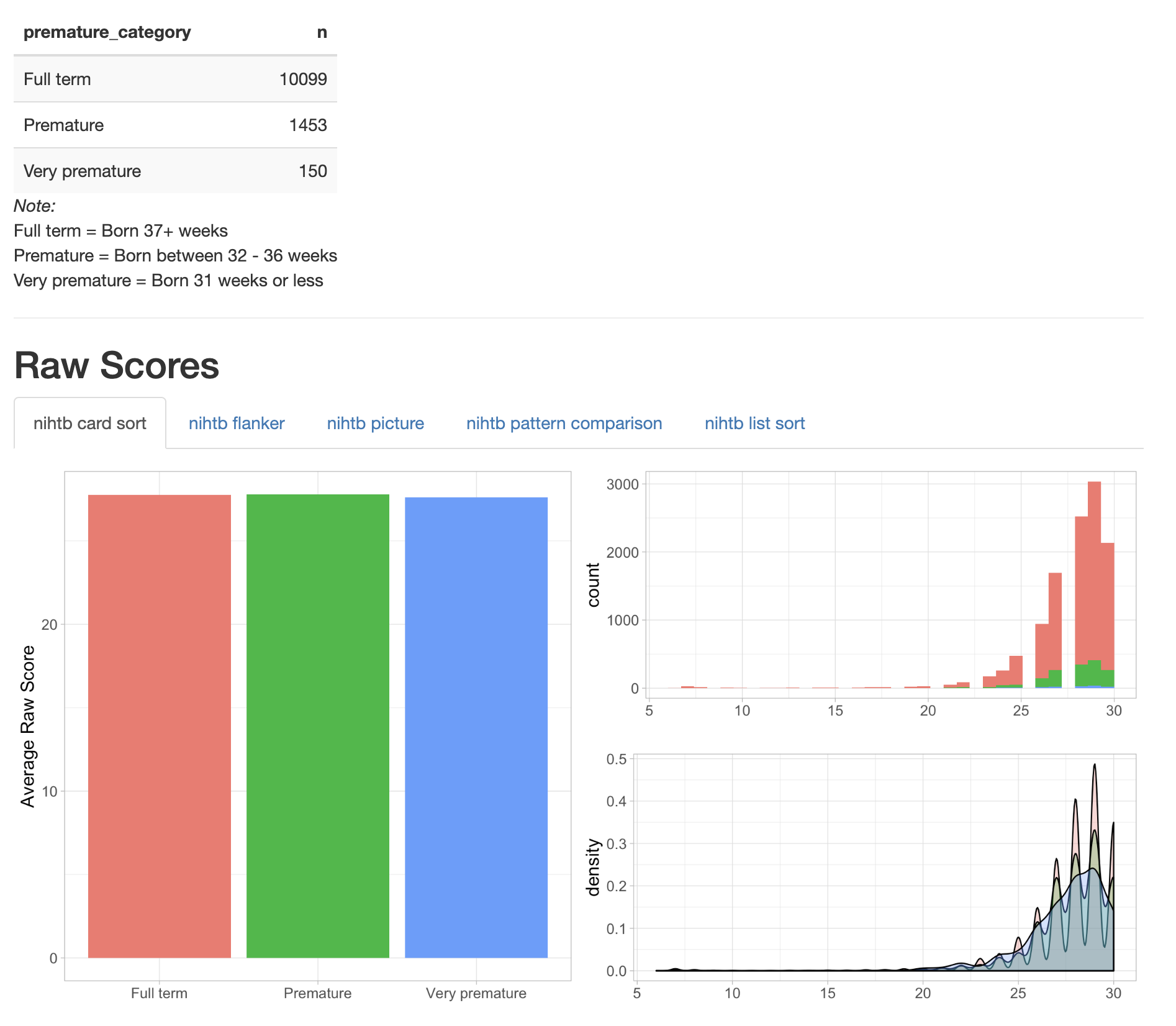Click the density axis label
The image size is (1176, 1026).
click(593, 867)
